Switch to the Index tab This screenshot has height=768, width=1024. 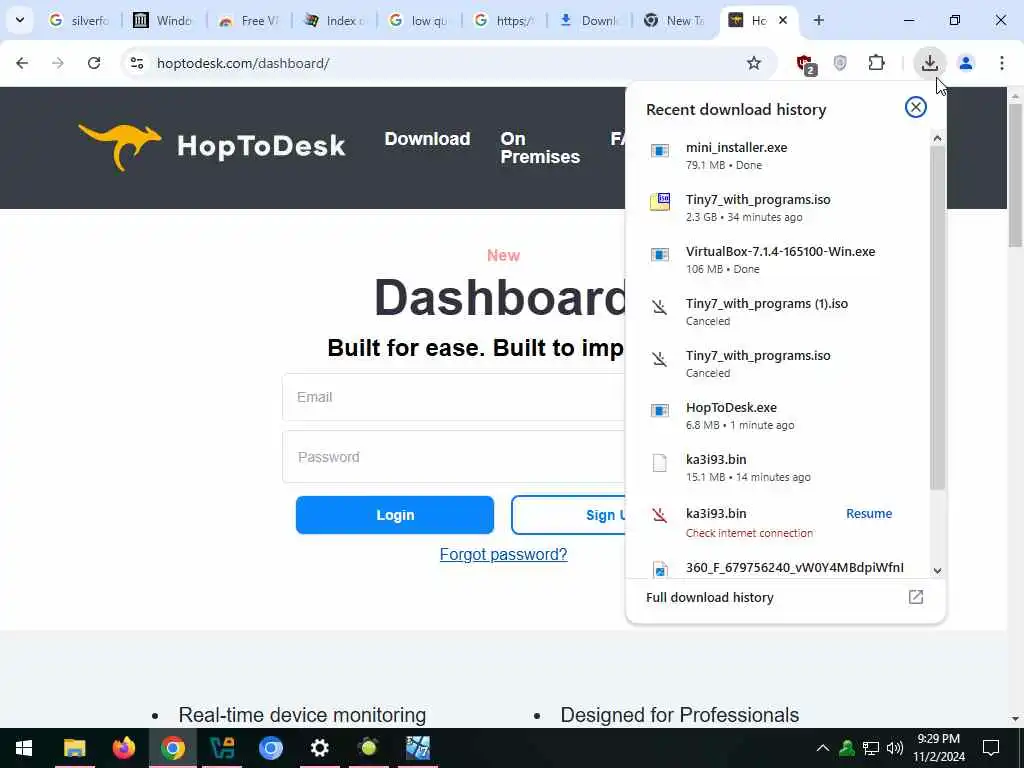333,20
